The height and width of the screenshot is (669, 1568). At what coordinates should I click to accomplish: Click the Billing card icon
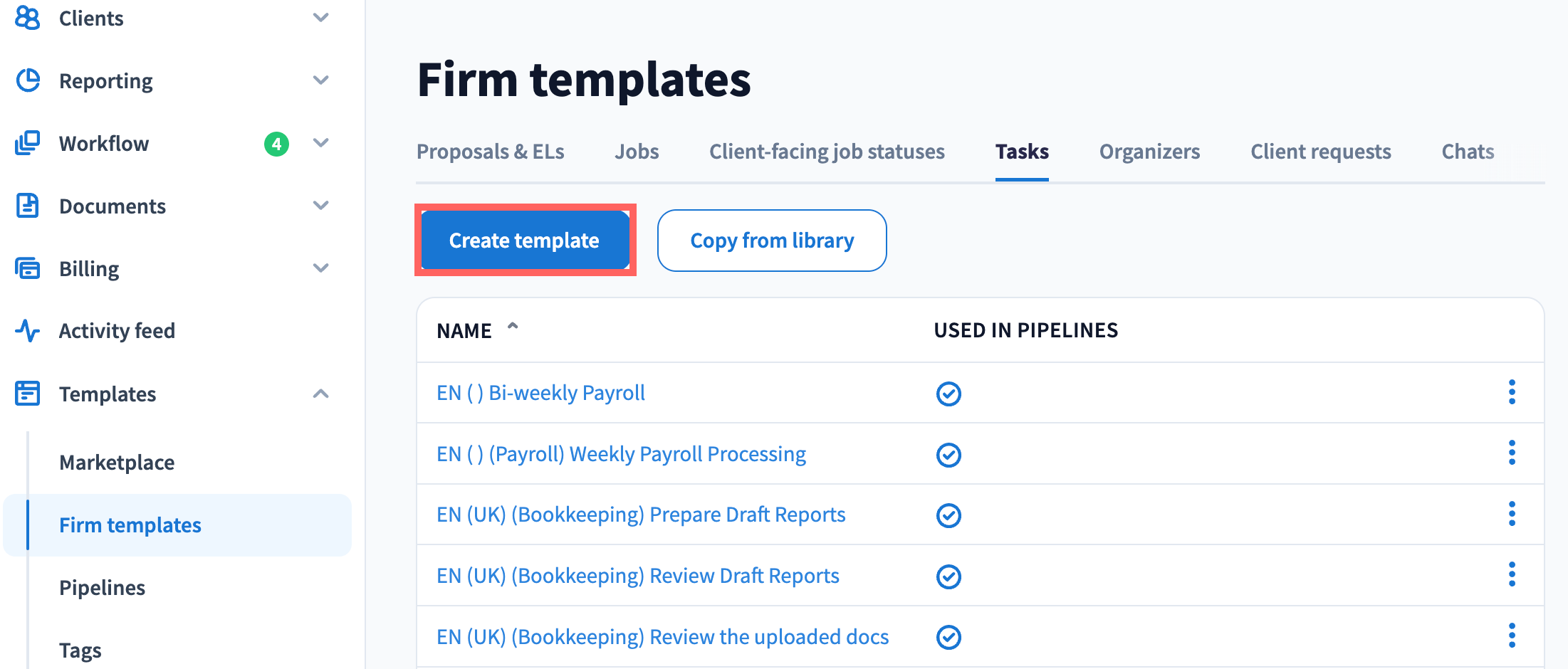click(27, 268)
